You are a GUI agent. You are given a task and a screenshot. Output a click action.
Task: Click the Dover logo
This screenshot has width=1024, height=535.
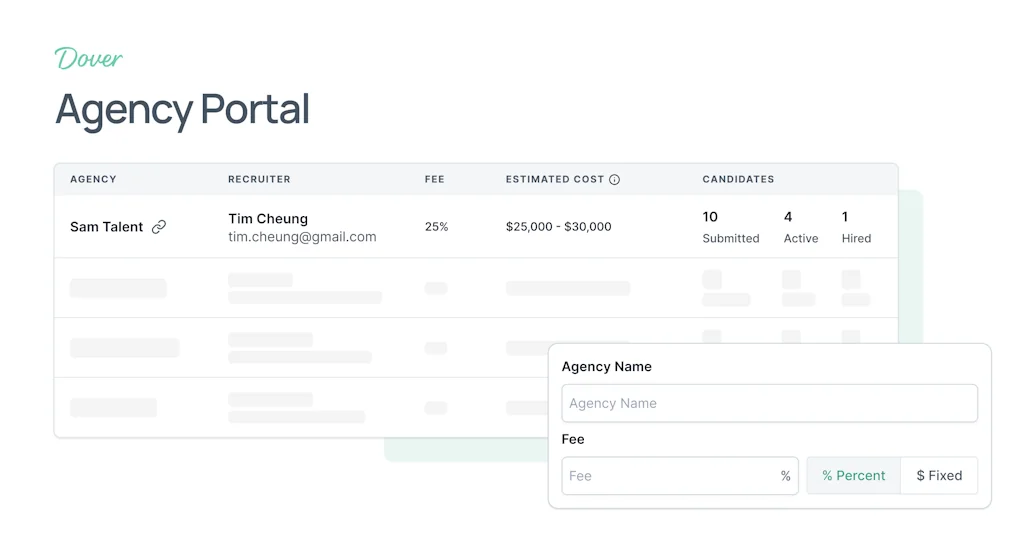(x=88, y=59)
